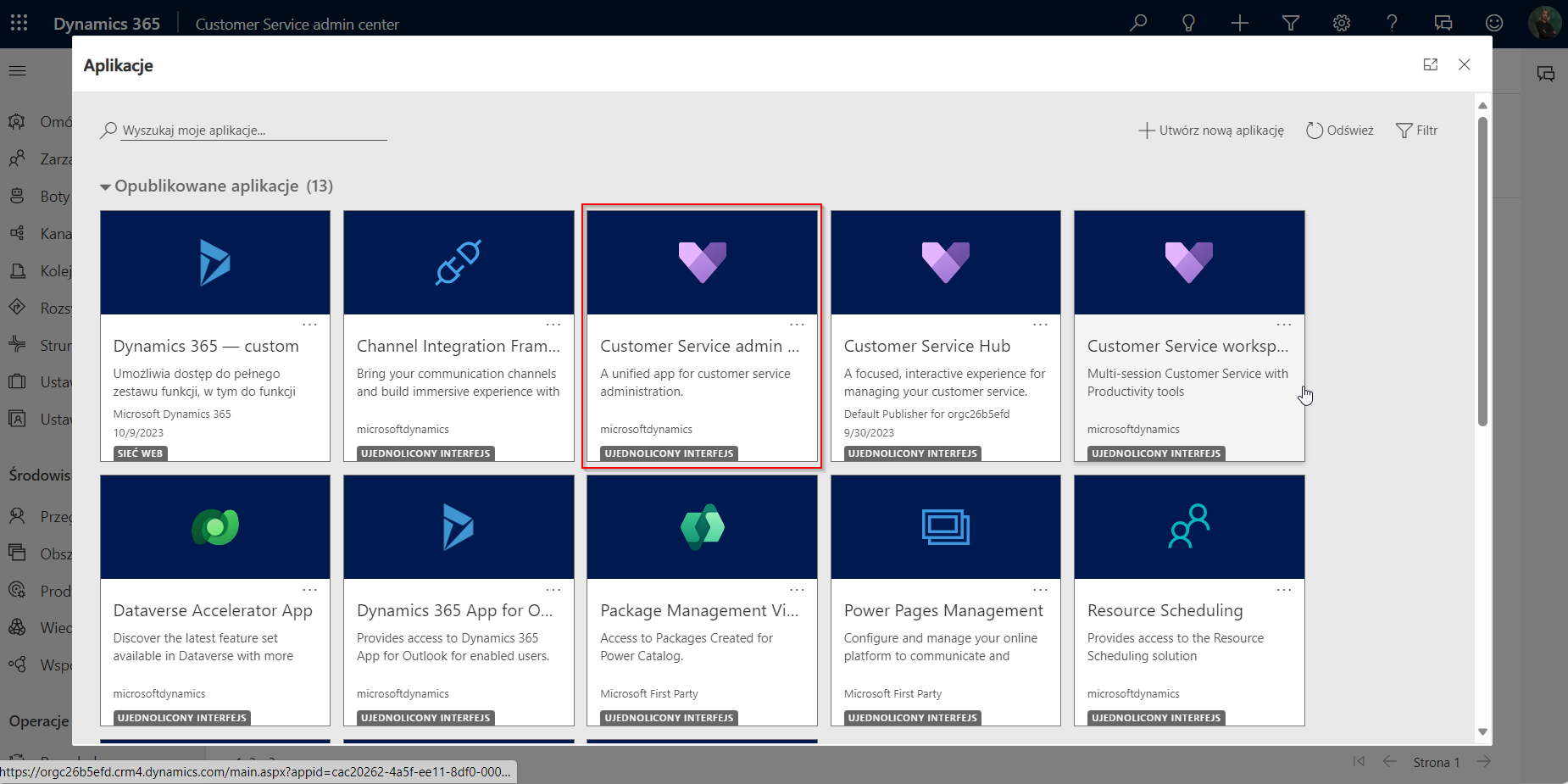The width and height of the screenshot is (1568, 784).
Task: Open more options for Customer Service Hub
Action: 1040,325
